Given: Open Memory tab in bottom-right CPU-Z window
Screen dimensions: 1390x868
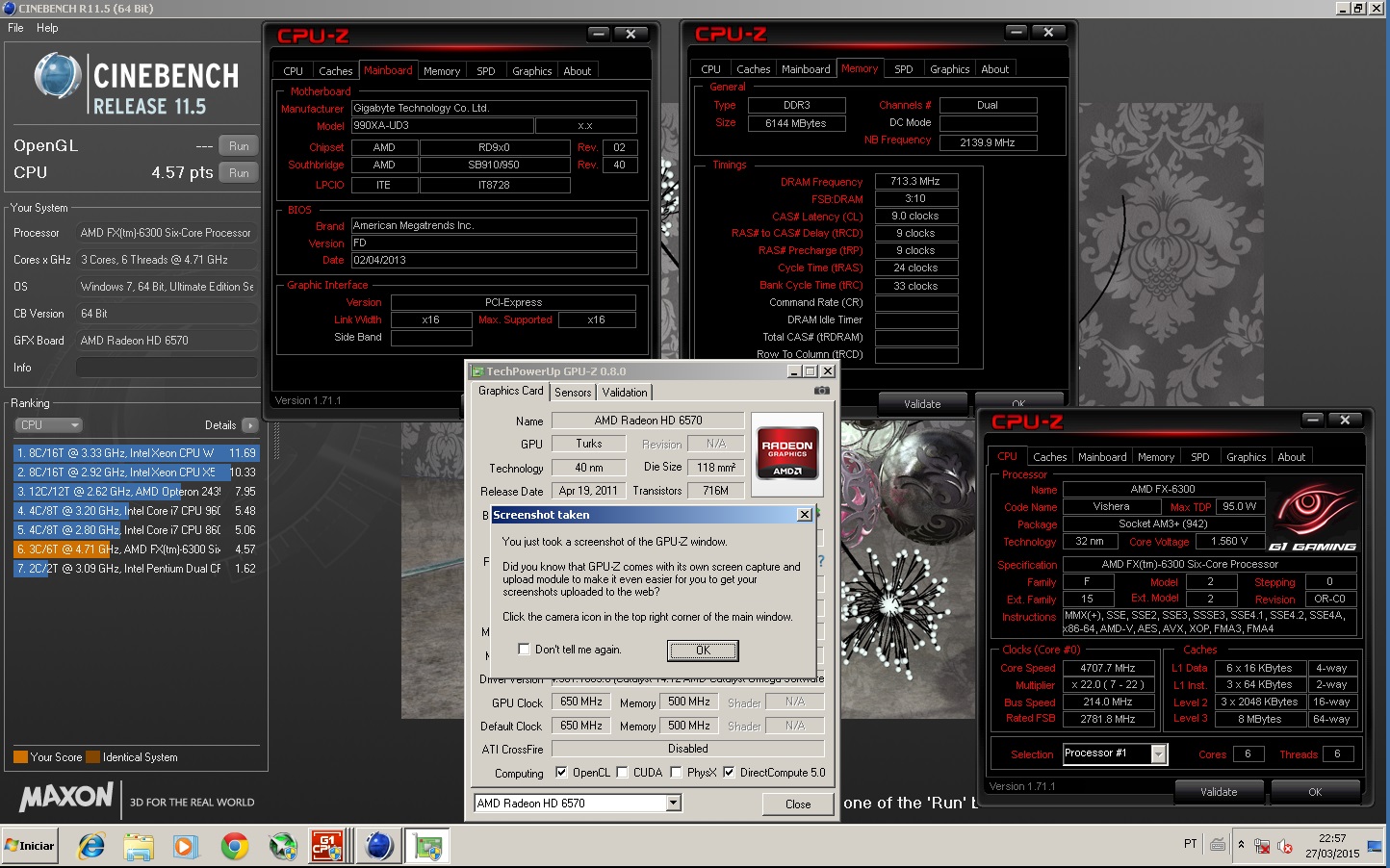Looking at the screenshot, I should (x=1155, y=457).
